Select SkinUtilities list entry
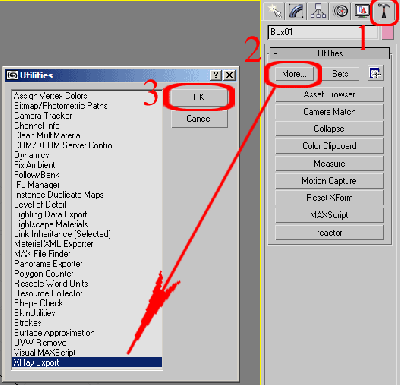This screenshot has height=385, width=400. click(x=87, y=313)
